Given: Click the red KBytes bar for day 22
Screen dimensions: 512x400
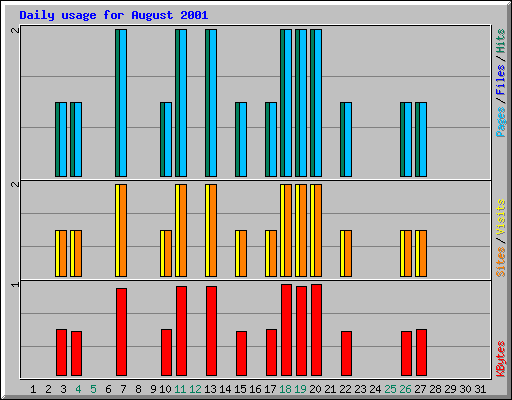Looking at the screenshot, I should [x=346, y=354].
